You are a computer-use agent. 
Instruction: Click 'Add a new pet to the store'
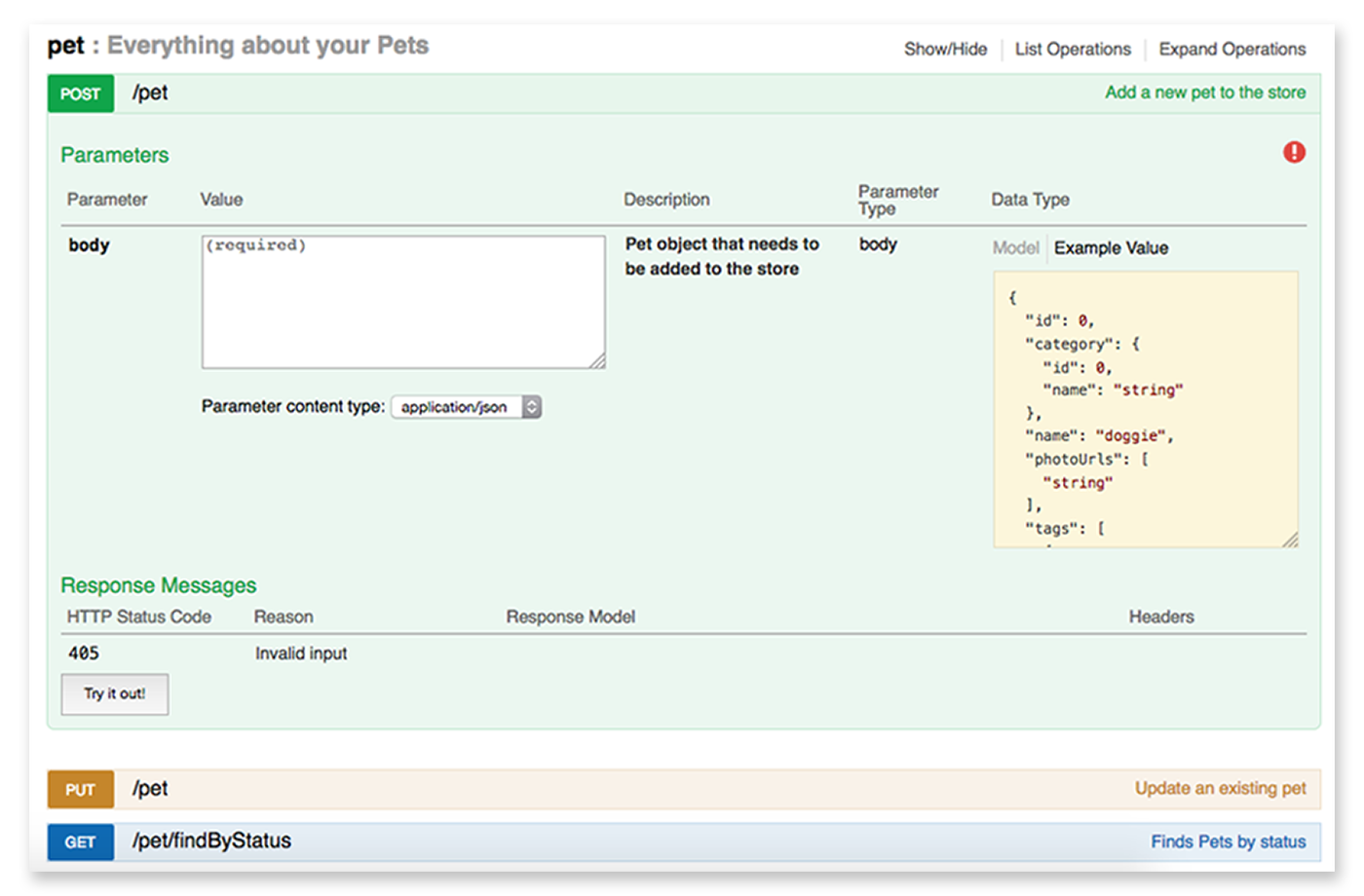click(x=1206, y=93)
